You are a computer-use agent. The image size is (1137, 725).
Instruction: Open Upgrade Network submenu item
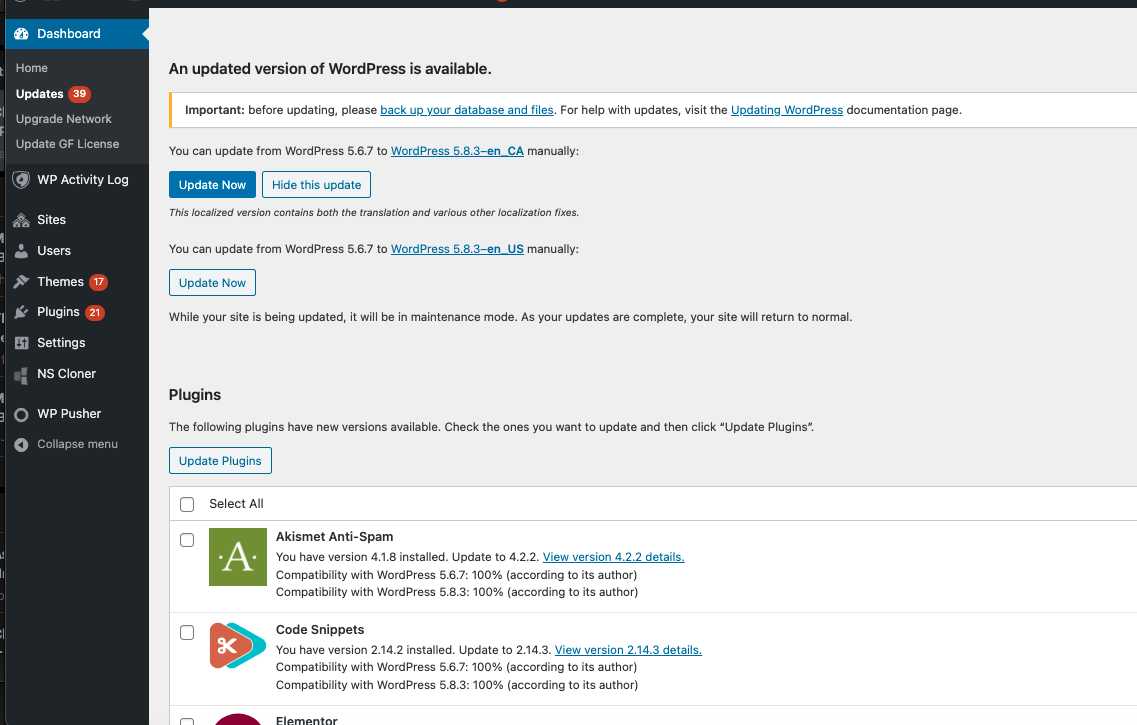(64, 119)
